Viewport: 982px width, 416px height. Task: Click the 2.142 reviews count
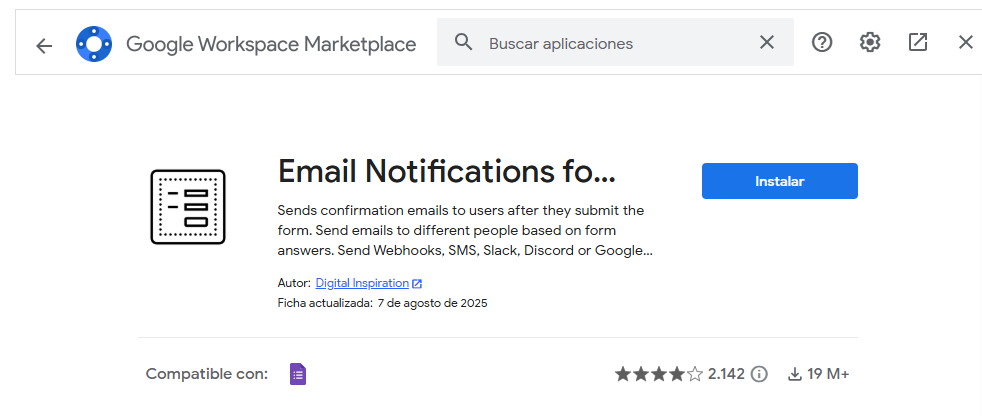tap(726, 375)
